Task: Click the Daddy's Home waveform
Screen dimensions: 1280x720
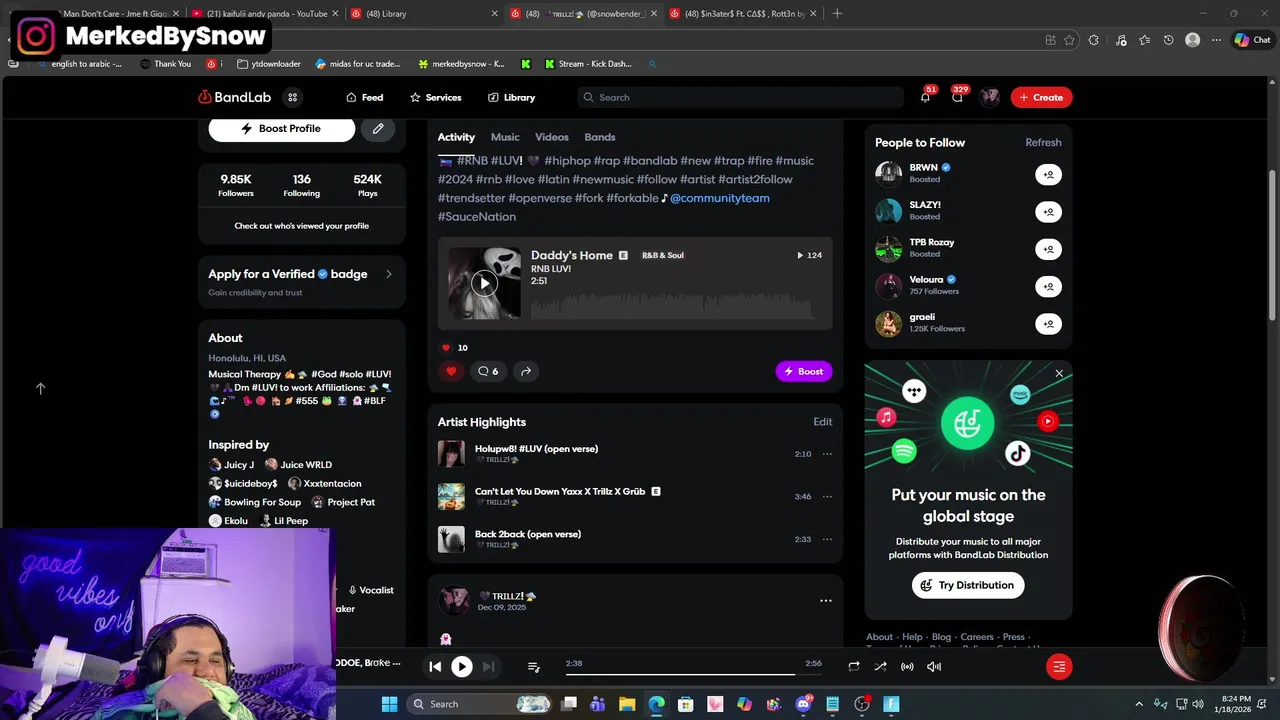Action: pos(676,304)
